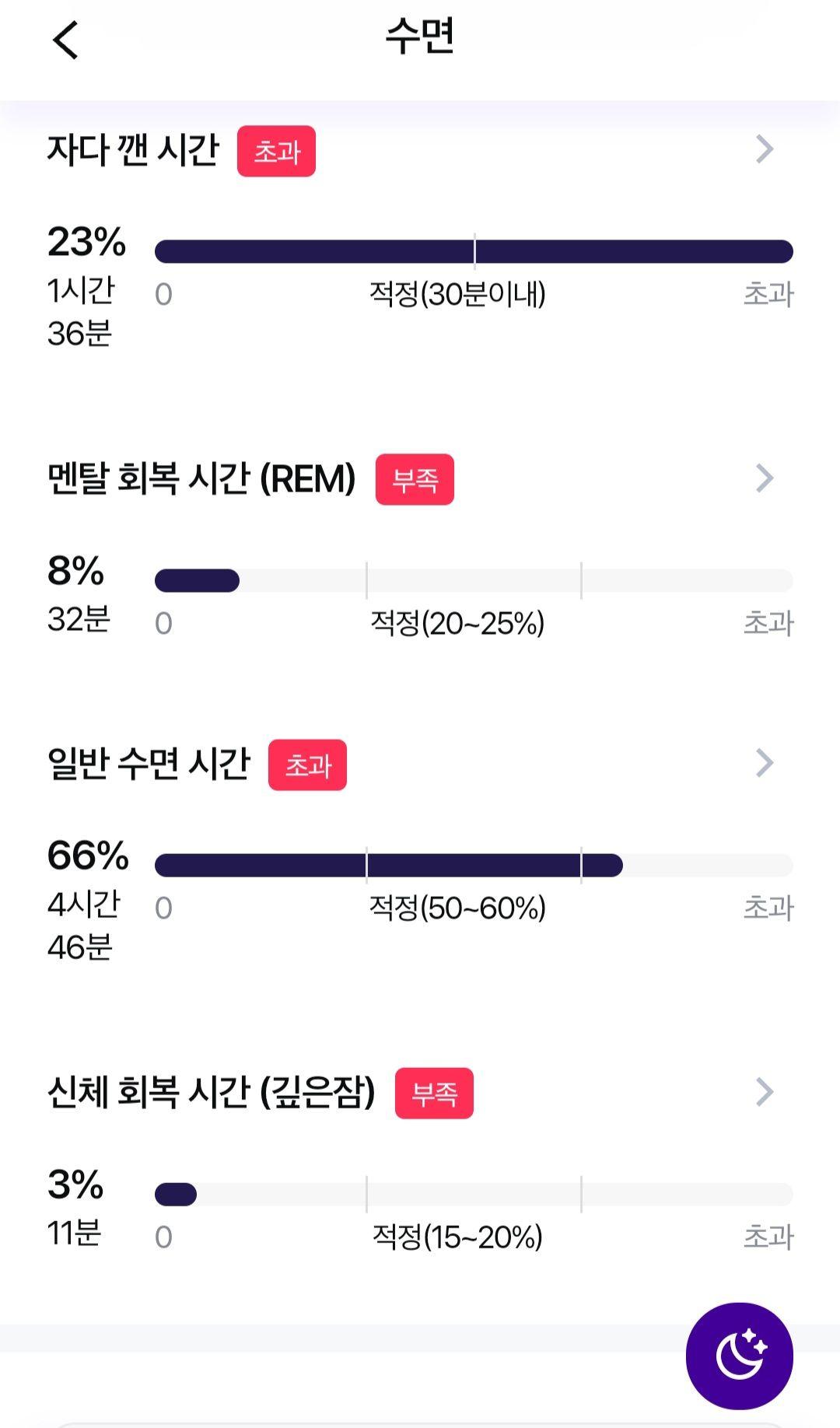Click the 8% REM progress bar
Viewport: 840px width, 1428px height.
[474, 580]
